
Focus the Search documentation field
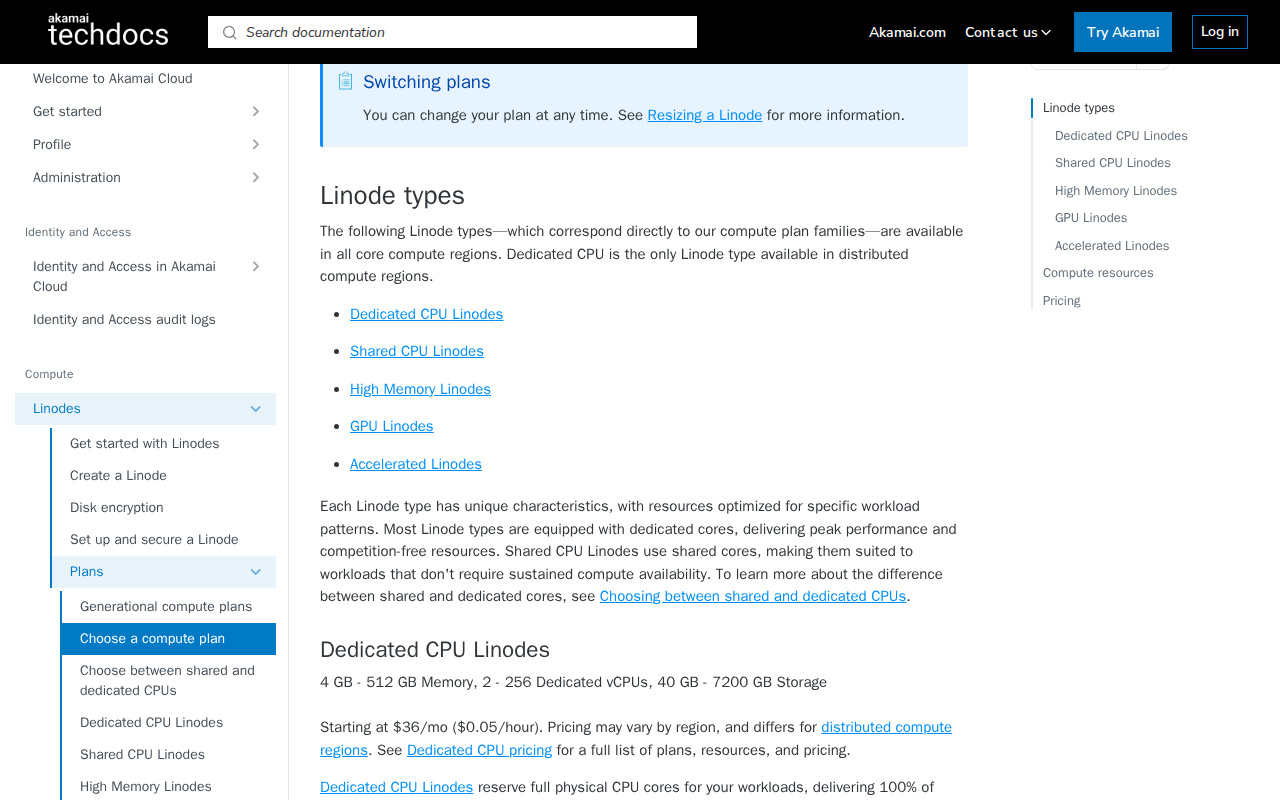click(x=452, y=32)
